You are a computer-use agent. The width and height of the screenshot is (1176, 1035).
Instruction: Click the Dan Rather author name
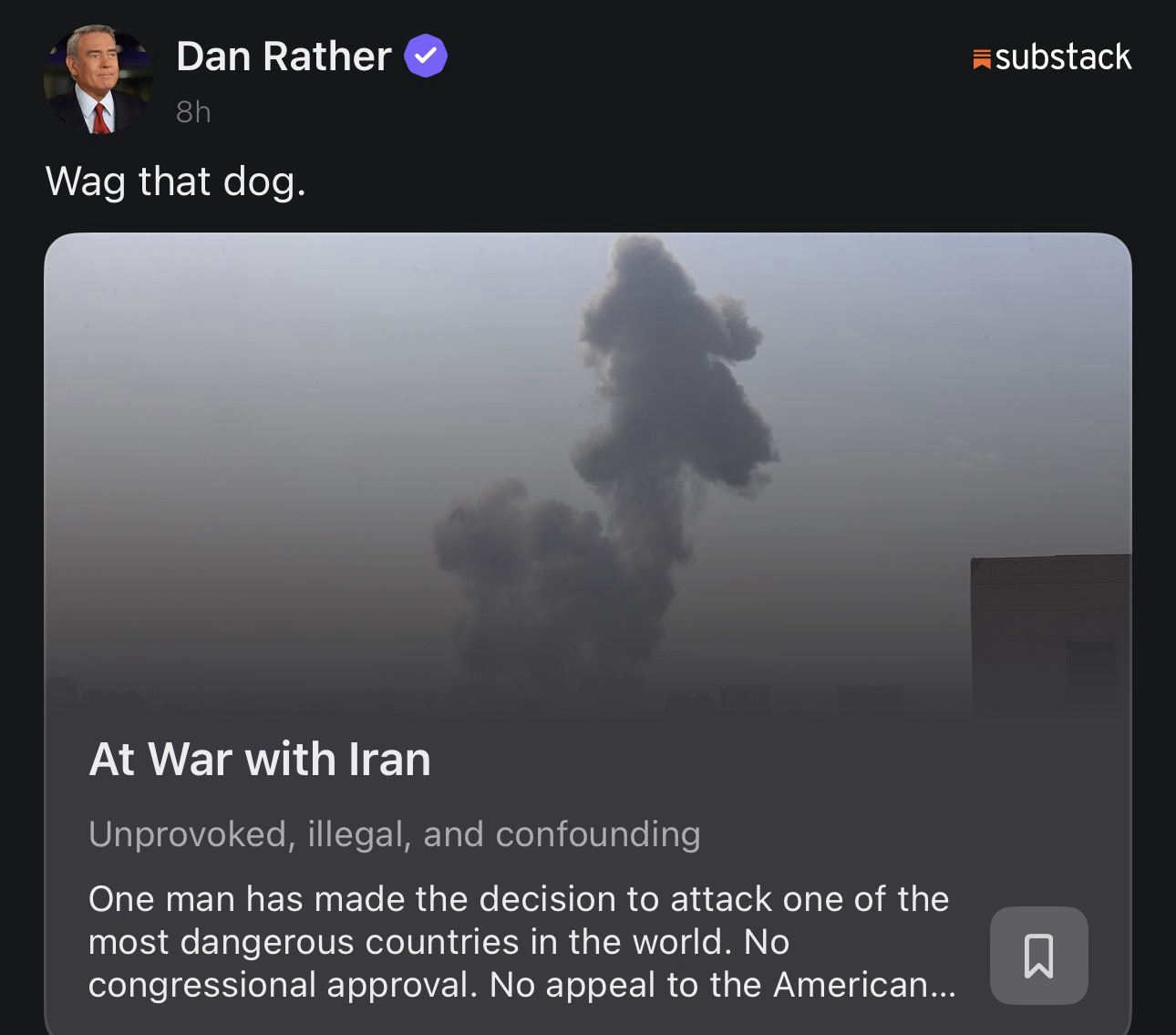(x=284, y=56)
